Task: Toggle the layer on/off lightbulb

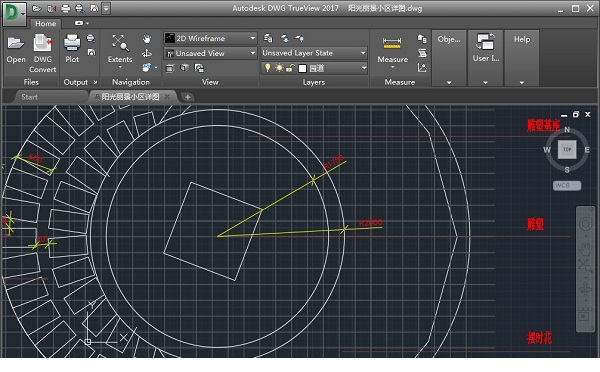Action: pyautogui.click(x=268, y=68)
